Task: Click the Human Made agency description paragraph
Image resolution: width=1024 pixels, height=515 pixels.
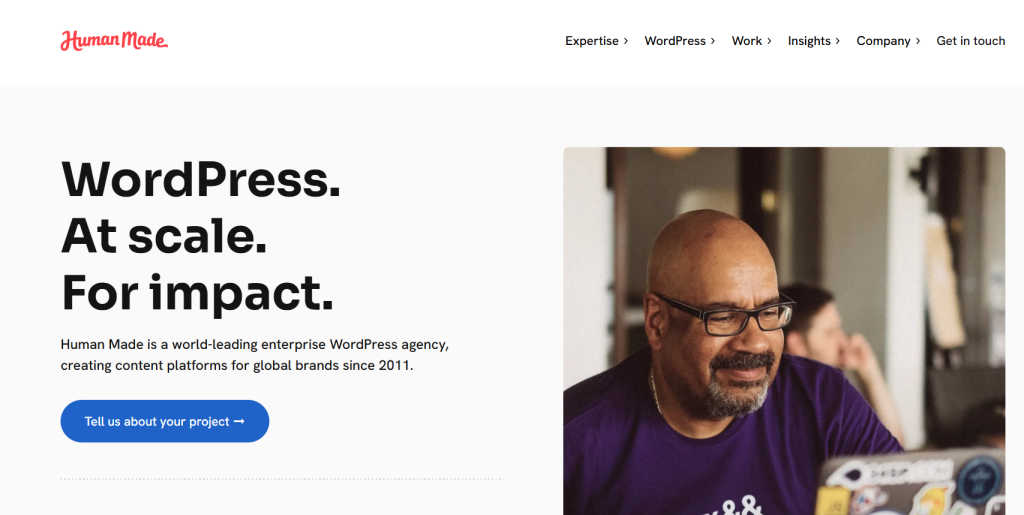Action: [x=255, y=354]
